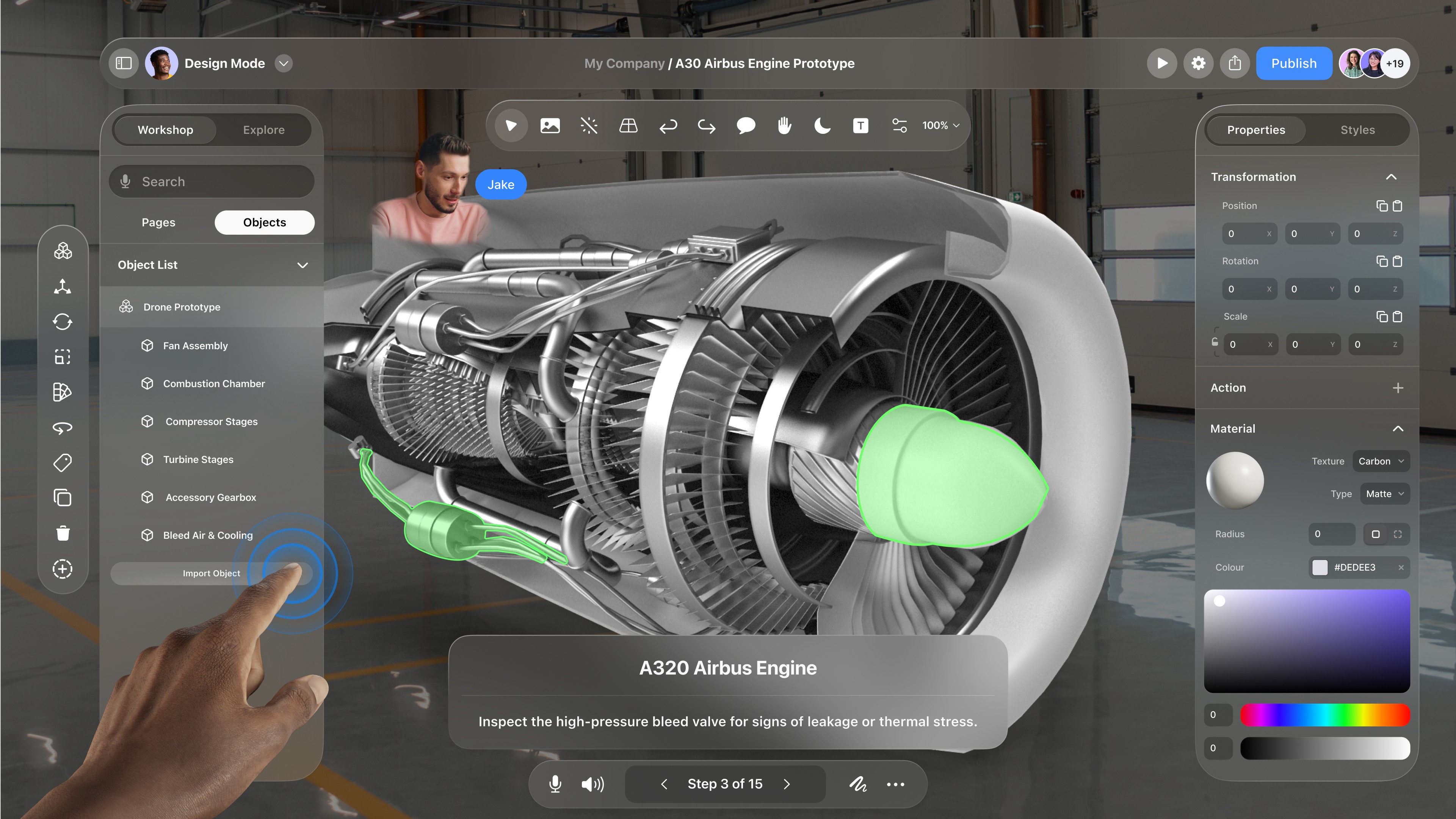1456x819 pixels.
Task: Click the share export icon
Action: coord(1234,63)
